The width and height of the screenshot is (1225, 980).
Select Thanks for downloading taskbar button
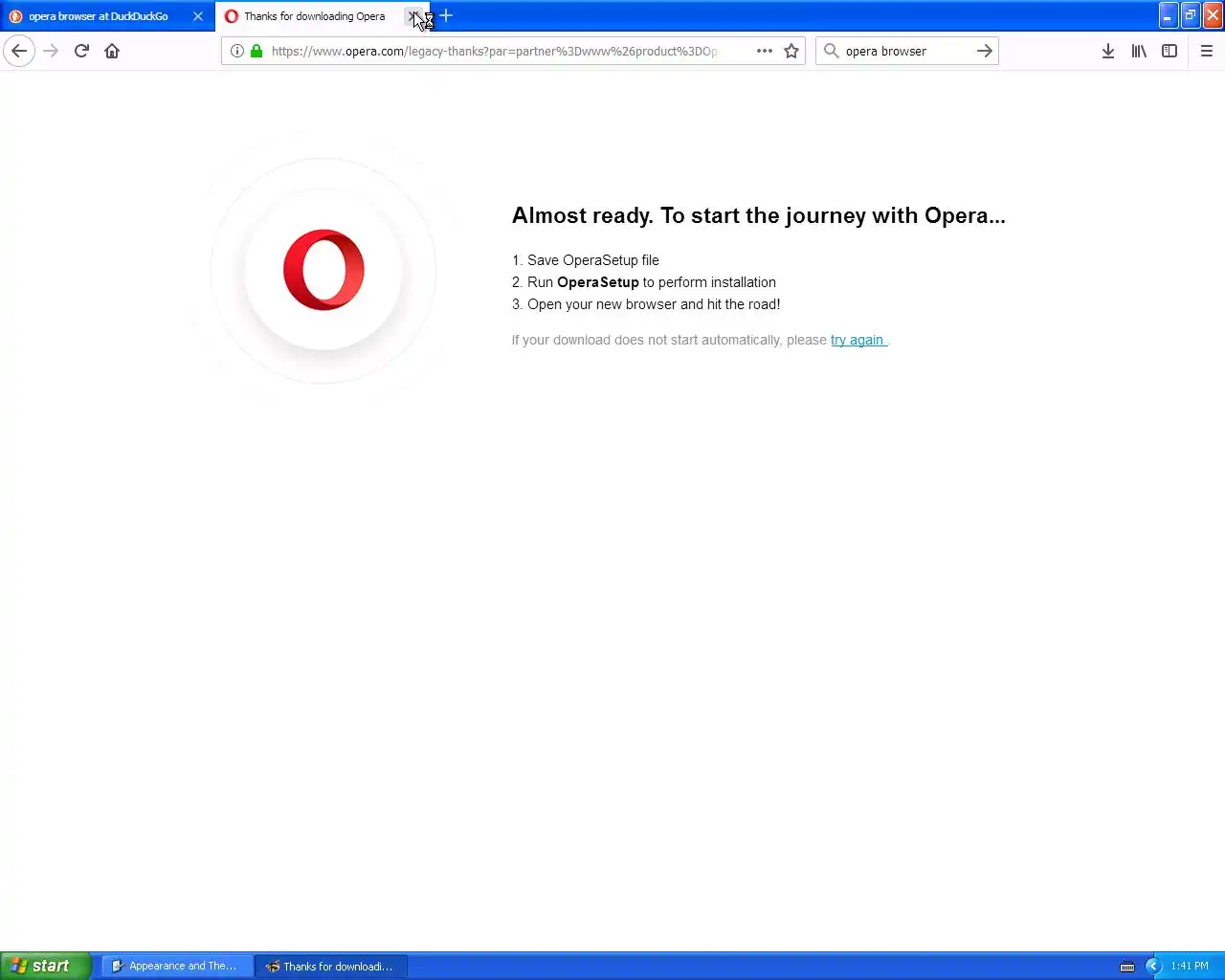[331, 966]
